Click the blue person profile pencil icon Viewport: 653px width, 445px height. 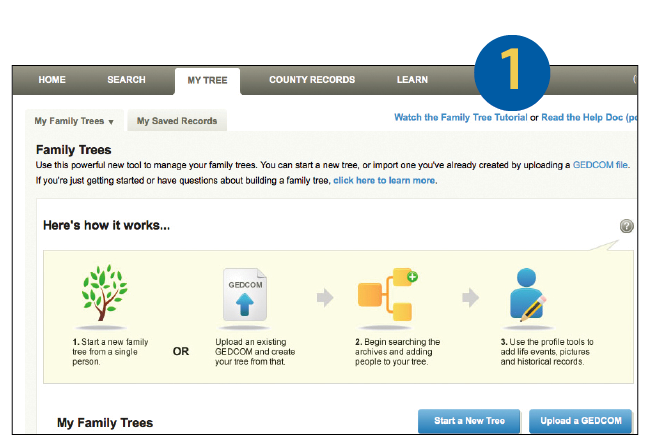click(528, 295)
